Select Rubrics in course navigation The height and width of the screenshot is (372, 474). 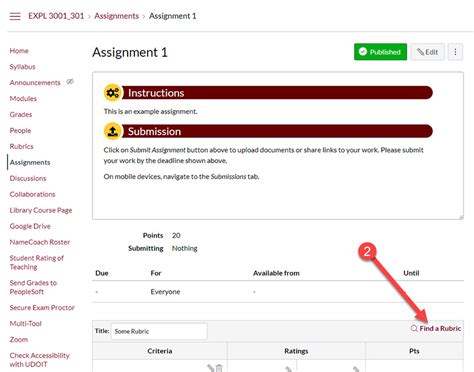(22, 146)
